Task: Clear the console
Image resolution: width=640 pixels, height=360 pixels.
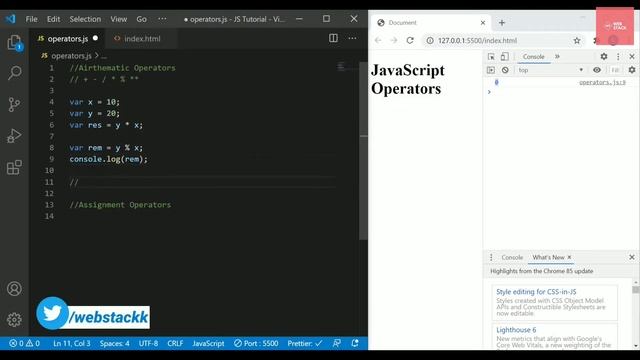Action: click(x=505, y=70)
